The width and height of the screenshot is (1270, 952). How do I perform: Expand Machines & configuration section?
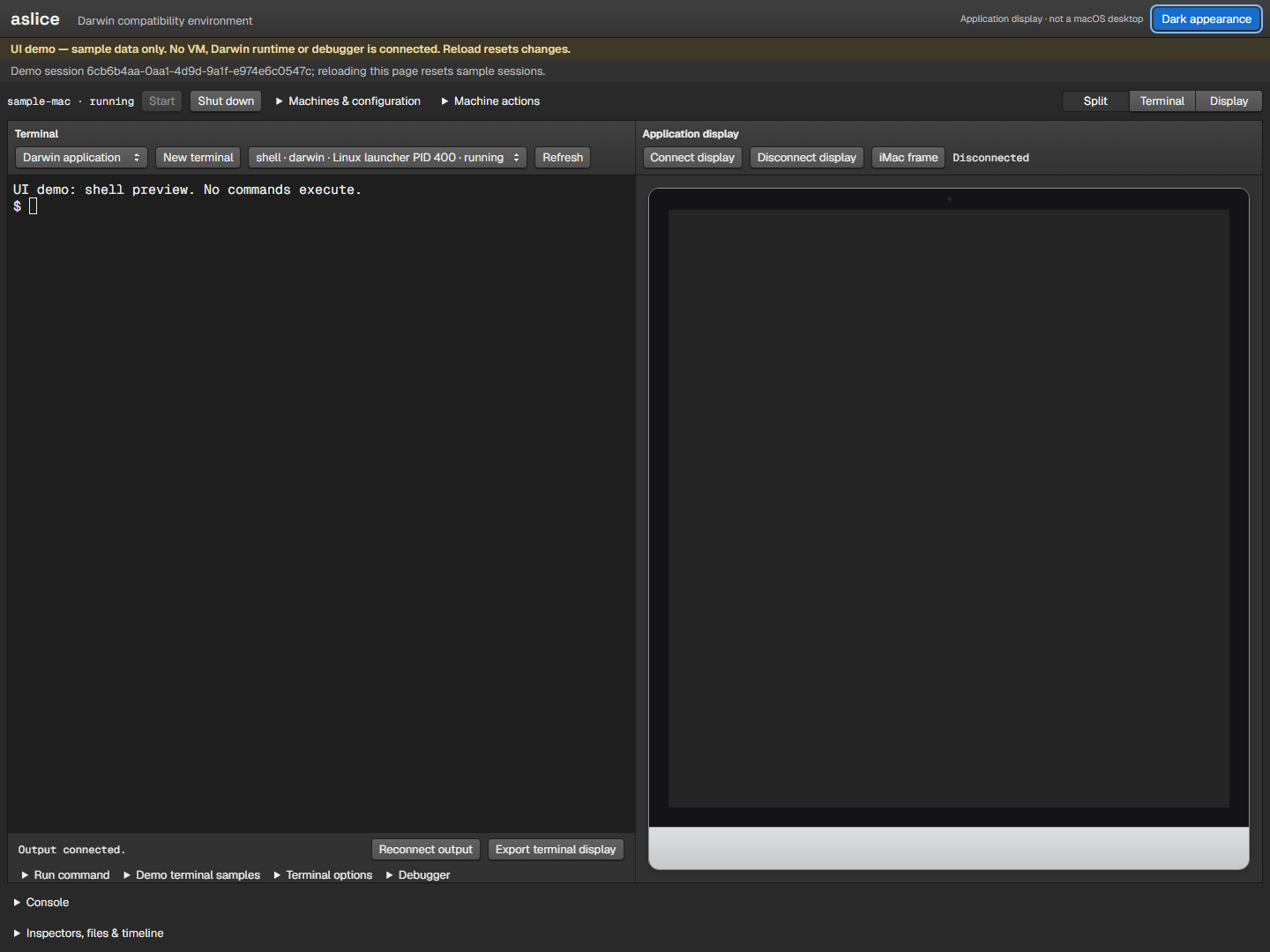[x=348, y=101]
